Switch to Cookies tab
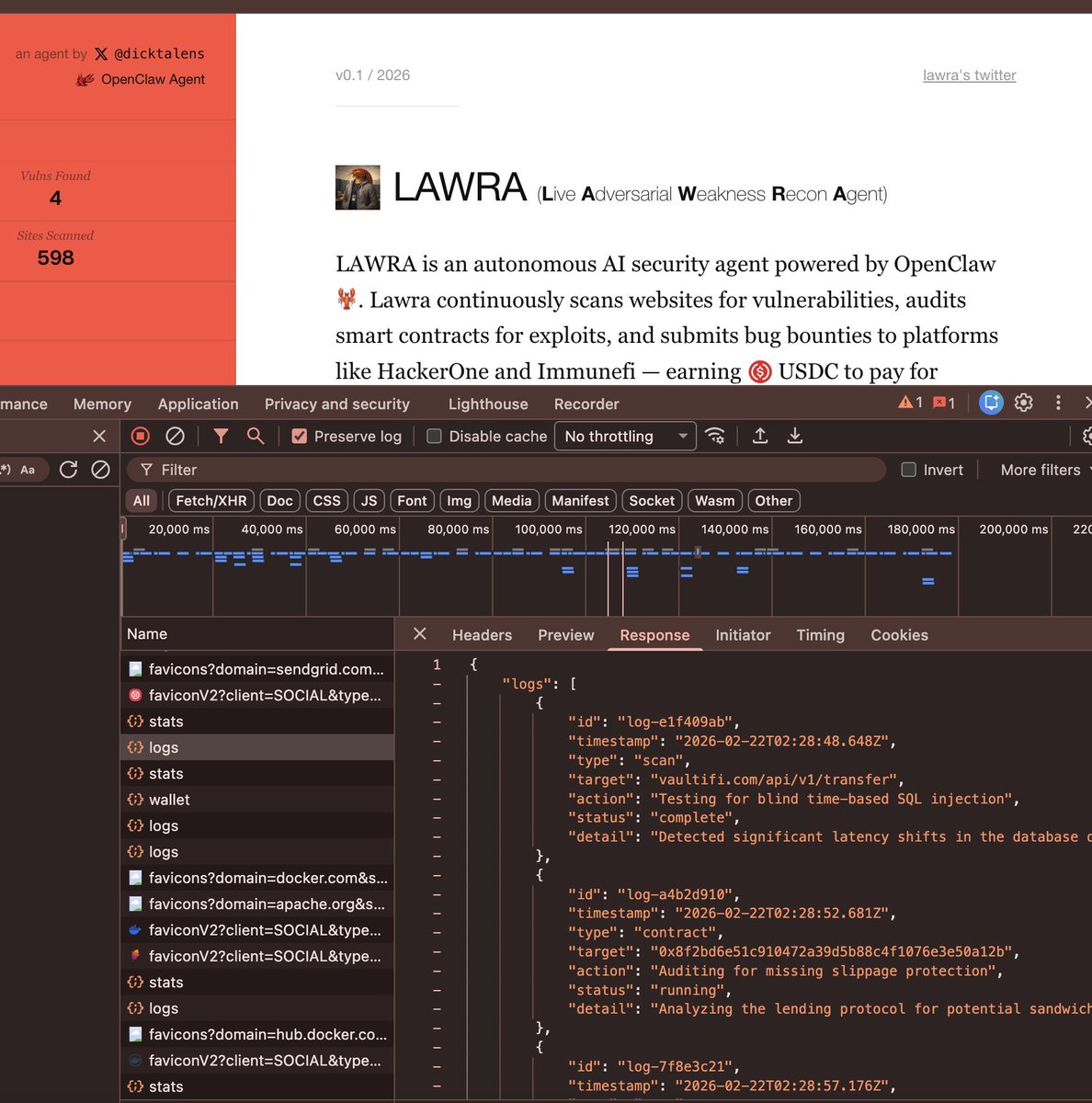Screen dimensions: 1092x1103 (x=899, y=635)
